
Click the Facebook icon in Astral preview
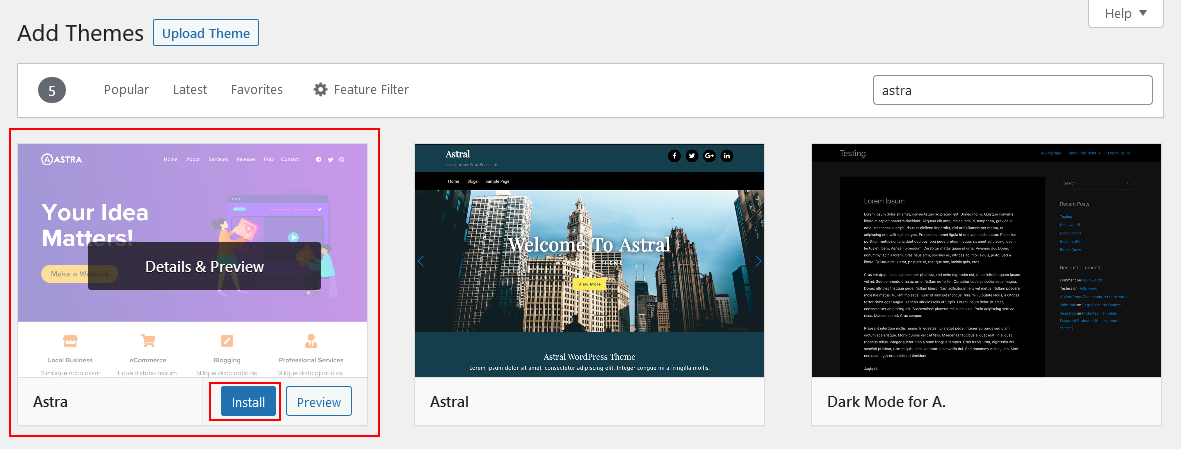674,156
